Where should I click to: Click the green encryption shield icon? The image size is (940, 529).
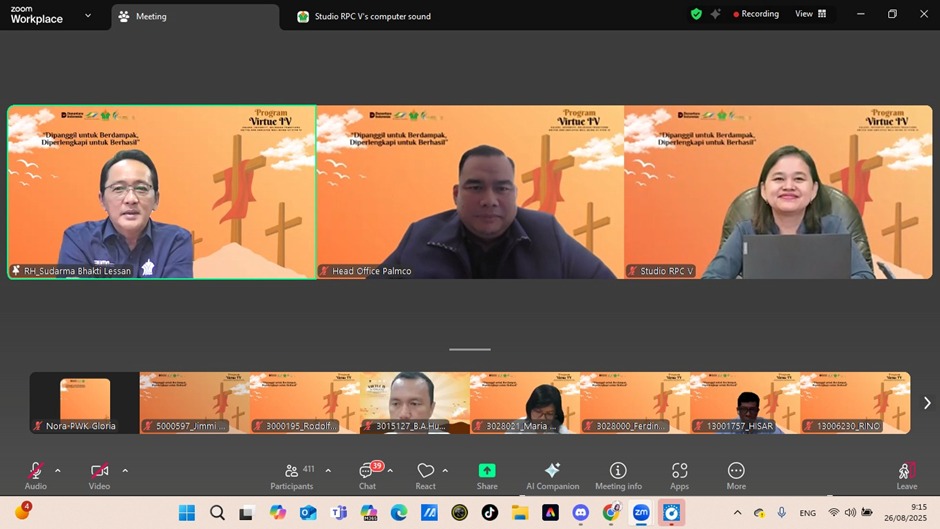[696, 14]
